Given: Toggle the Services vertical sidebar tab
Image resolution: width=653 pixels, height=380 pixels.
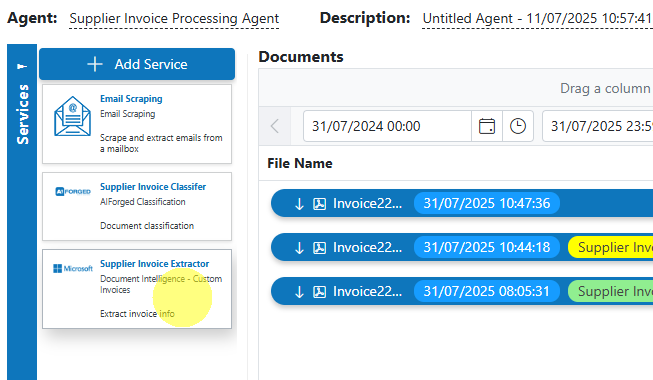Looking at the screenshot, I should point(22,114).
